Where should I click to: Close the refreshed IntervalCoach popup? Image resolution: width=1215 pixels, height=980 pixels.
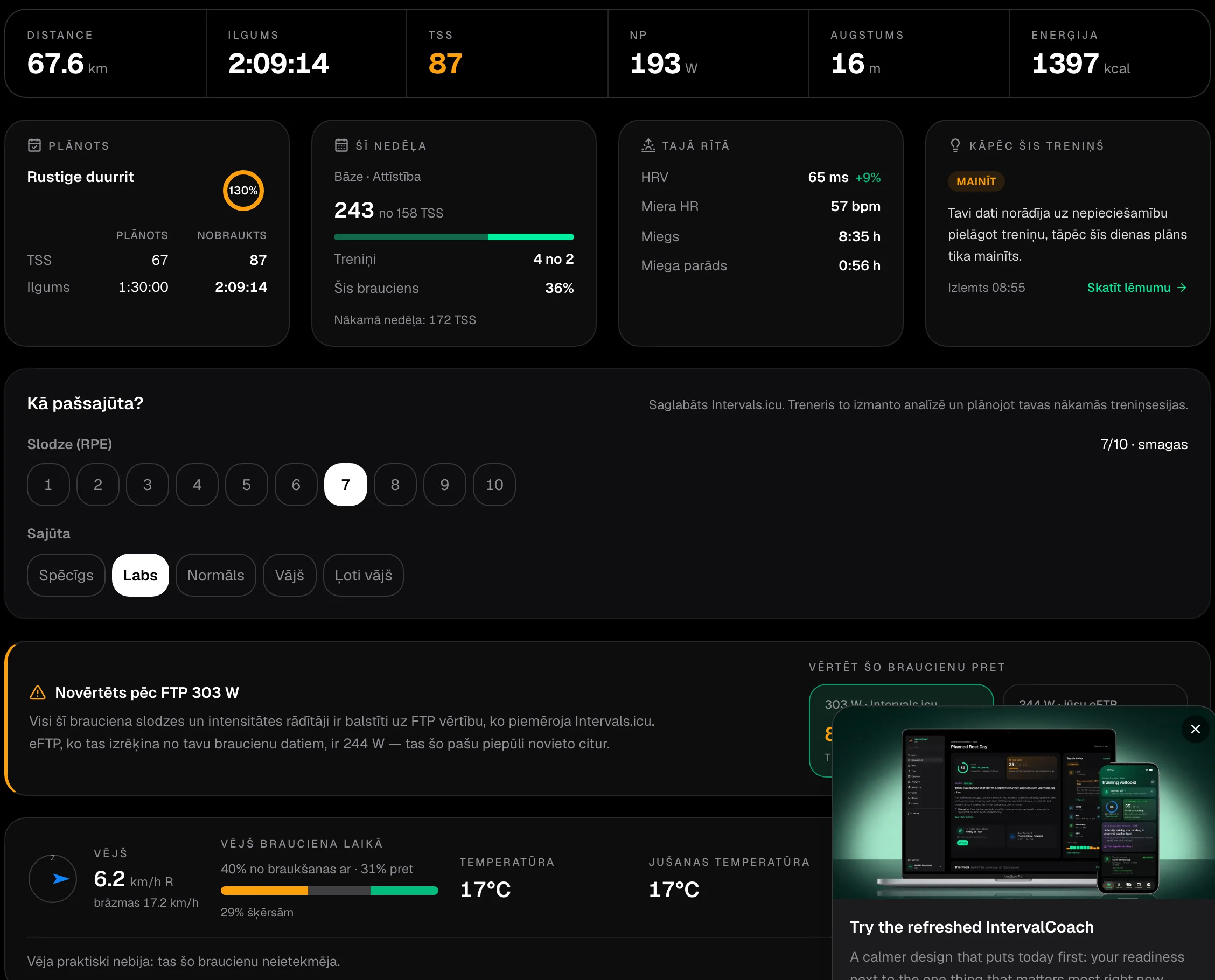1195,729
